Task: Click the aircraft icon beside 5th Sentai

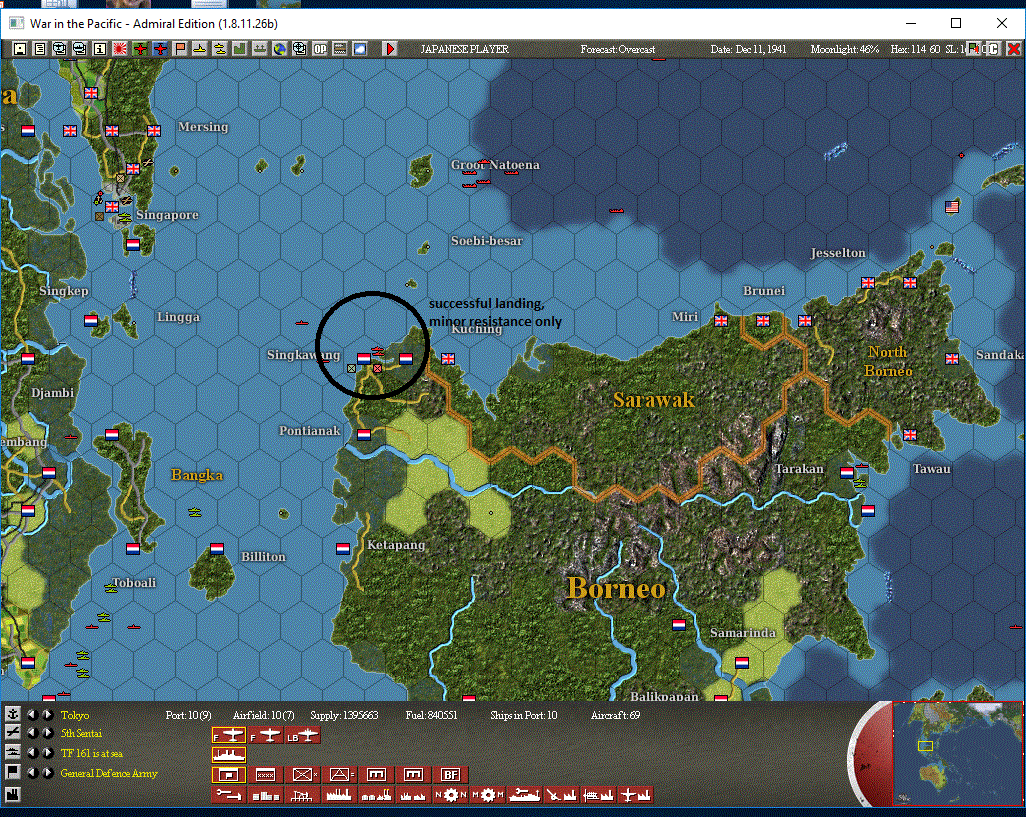Action: [12, 733]
